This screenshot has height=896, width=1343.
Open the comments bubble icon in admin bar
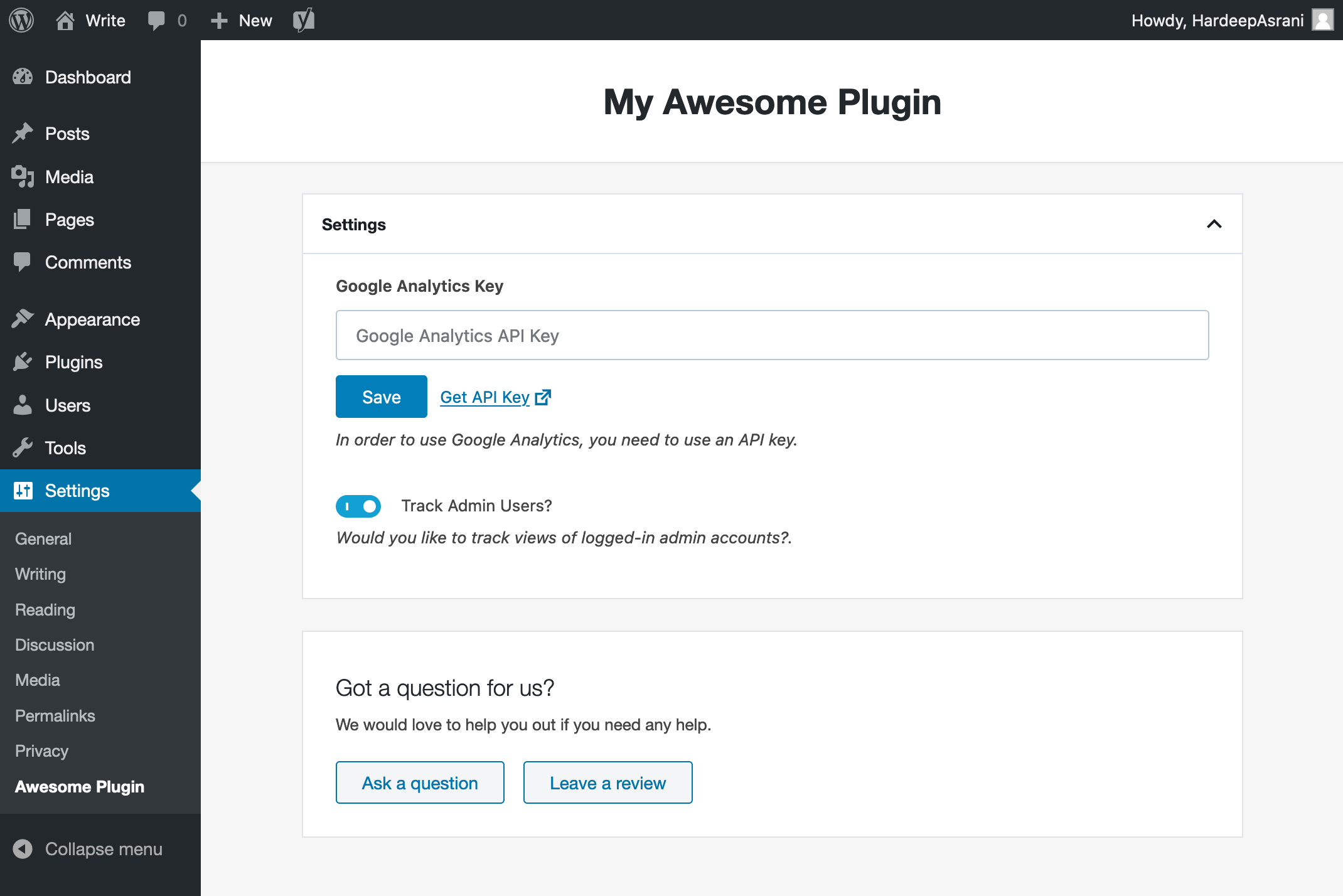point(158,20)
